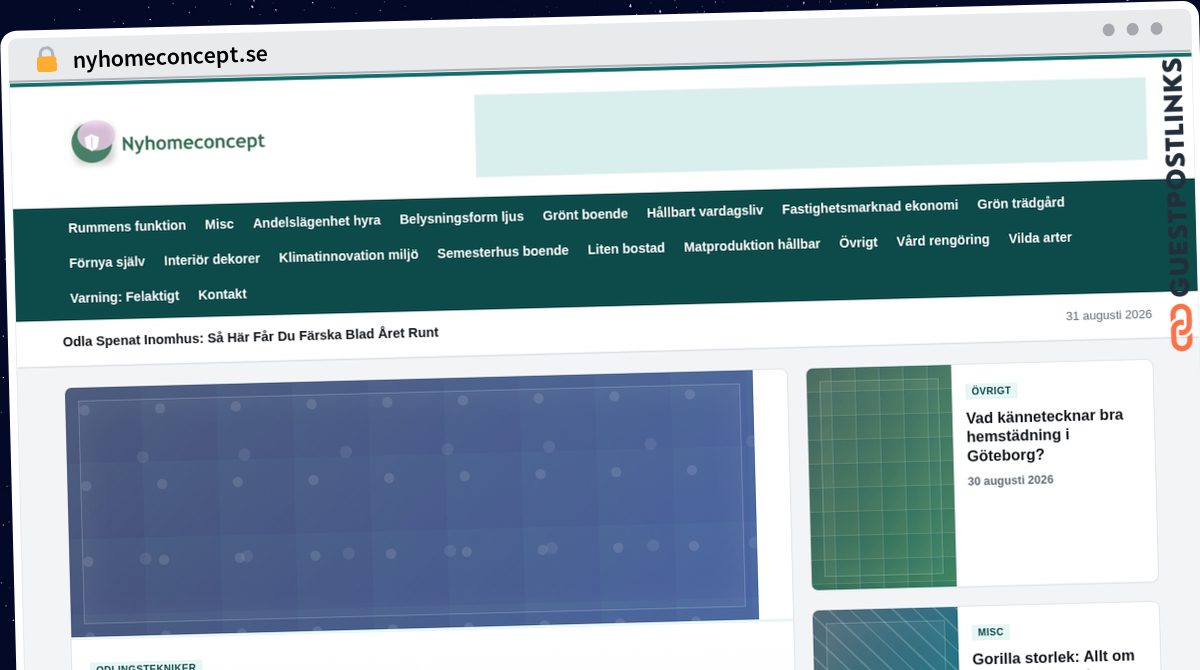The width and height of the screenshot is (1200, 670).
Task: Navigate to Hållbart vardagsliv
Action: pos(705,211)
